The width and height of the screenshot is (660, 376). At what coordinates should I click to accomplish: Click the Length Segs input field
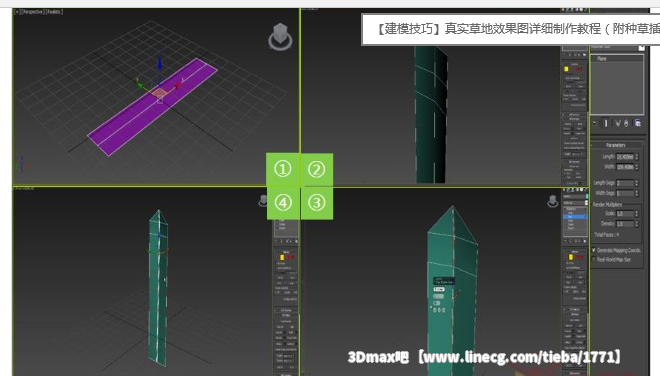(x=625, y=183)
